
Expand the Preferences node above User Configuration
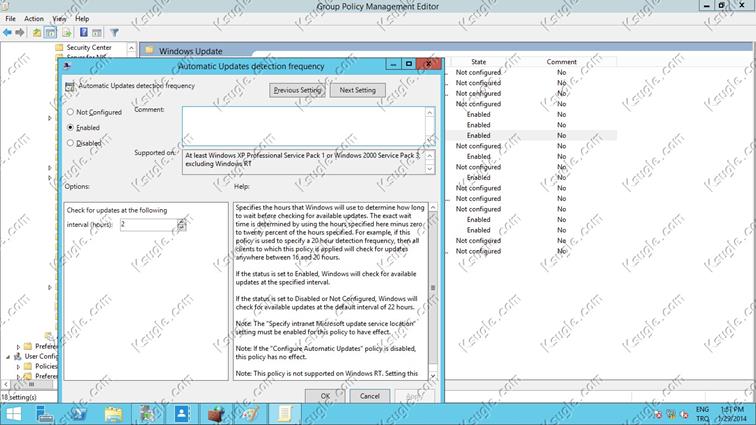[18, 346]
